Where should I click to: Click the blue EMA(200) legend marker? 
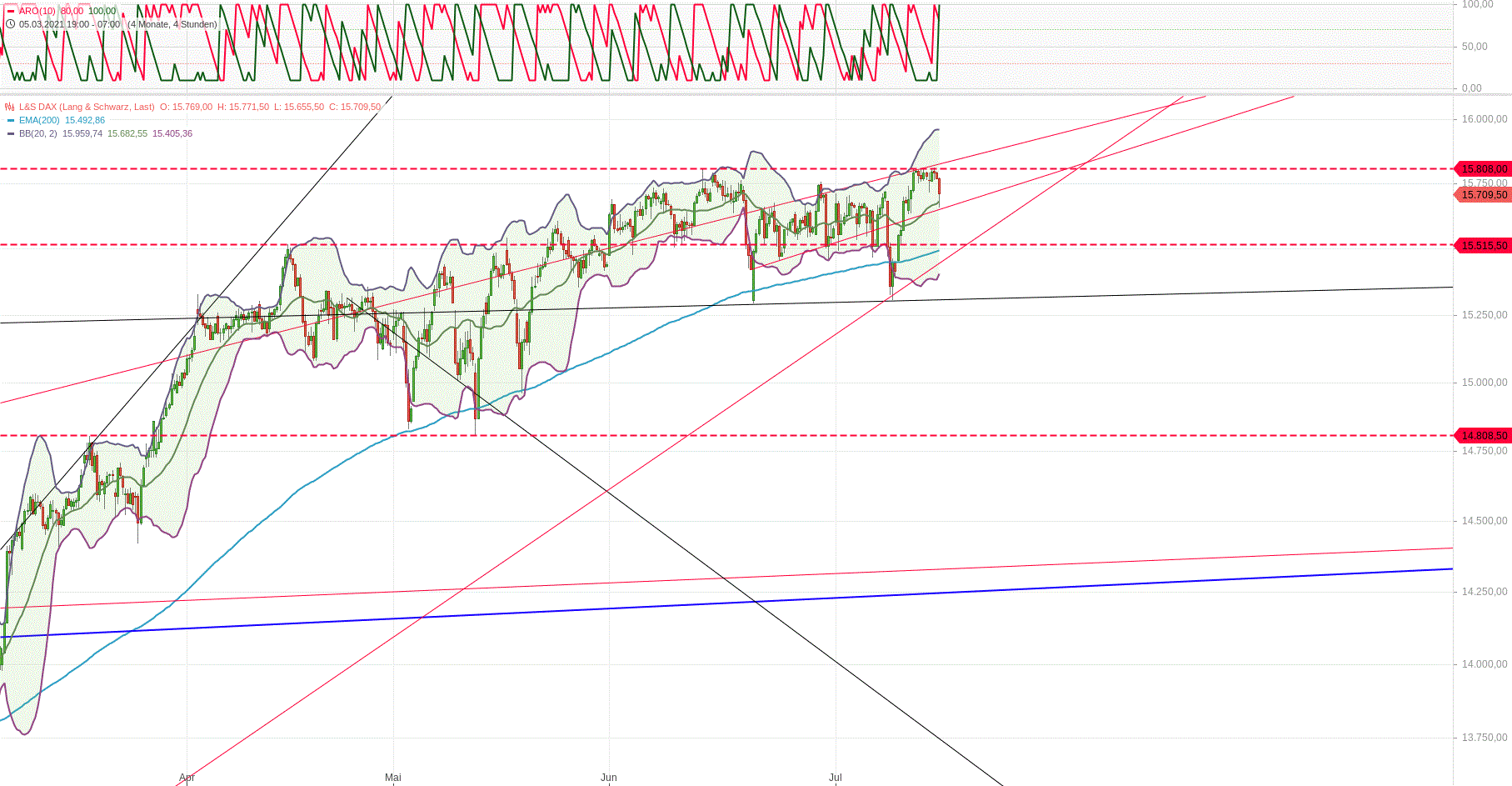coord(10,120)
